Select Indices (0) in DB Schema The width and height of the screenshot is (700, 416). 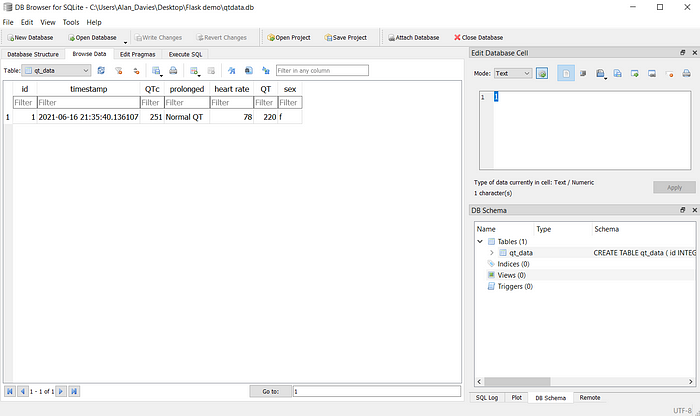(x=513, y=264)
